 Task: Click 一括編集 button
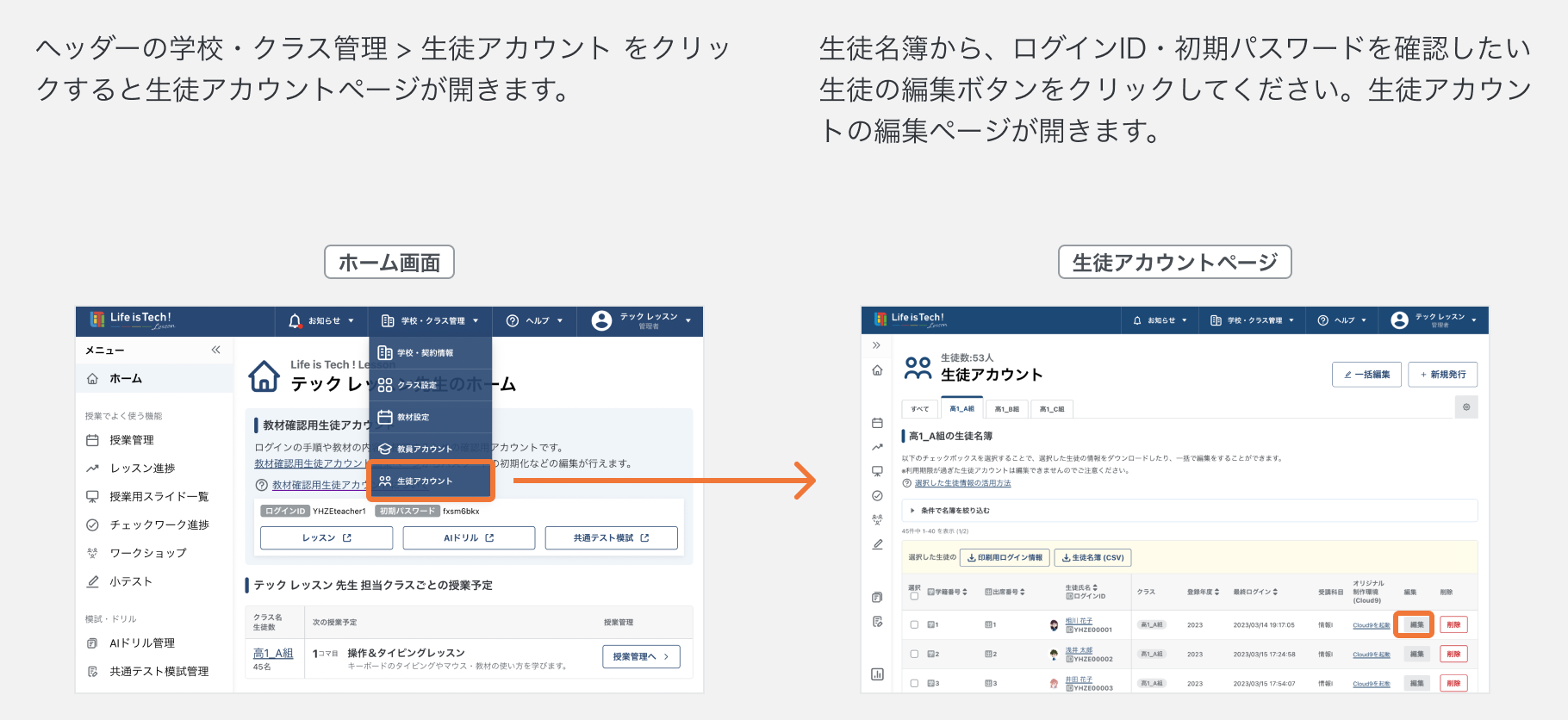pos(1366,375)
